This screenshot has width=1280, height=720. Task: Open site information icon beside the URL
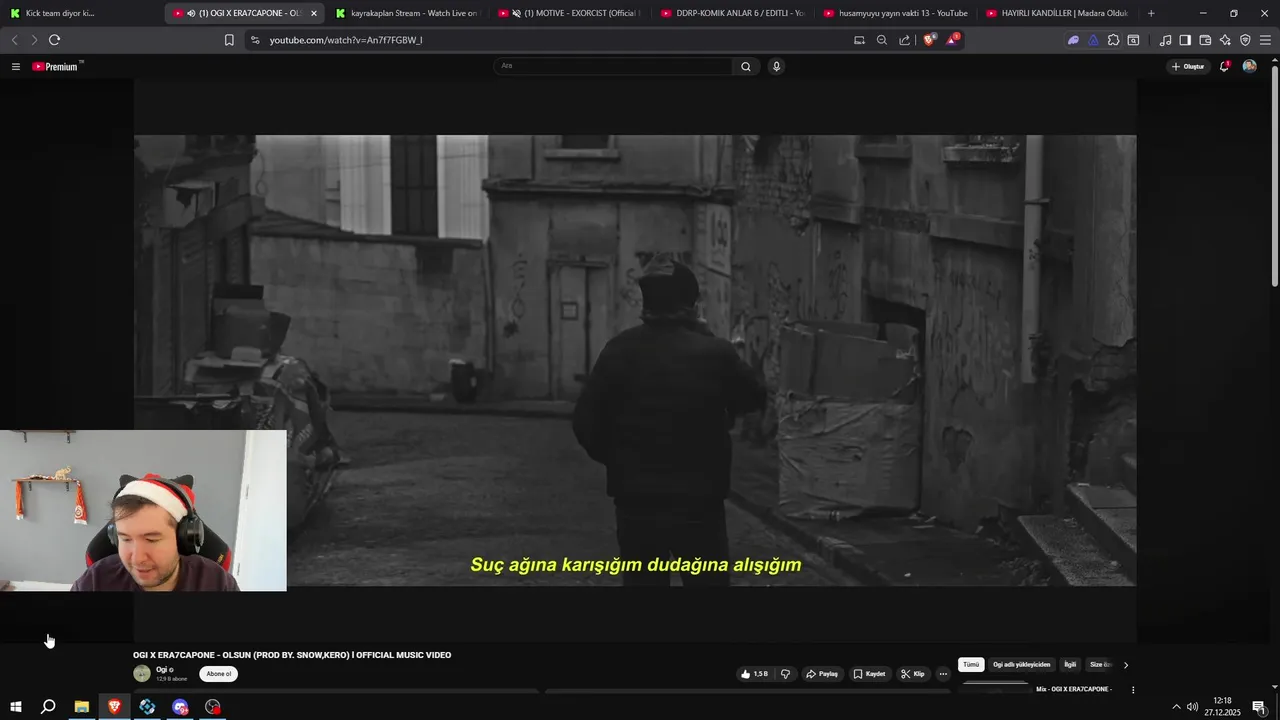coord(255,40)
